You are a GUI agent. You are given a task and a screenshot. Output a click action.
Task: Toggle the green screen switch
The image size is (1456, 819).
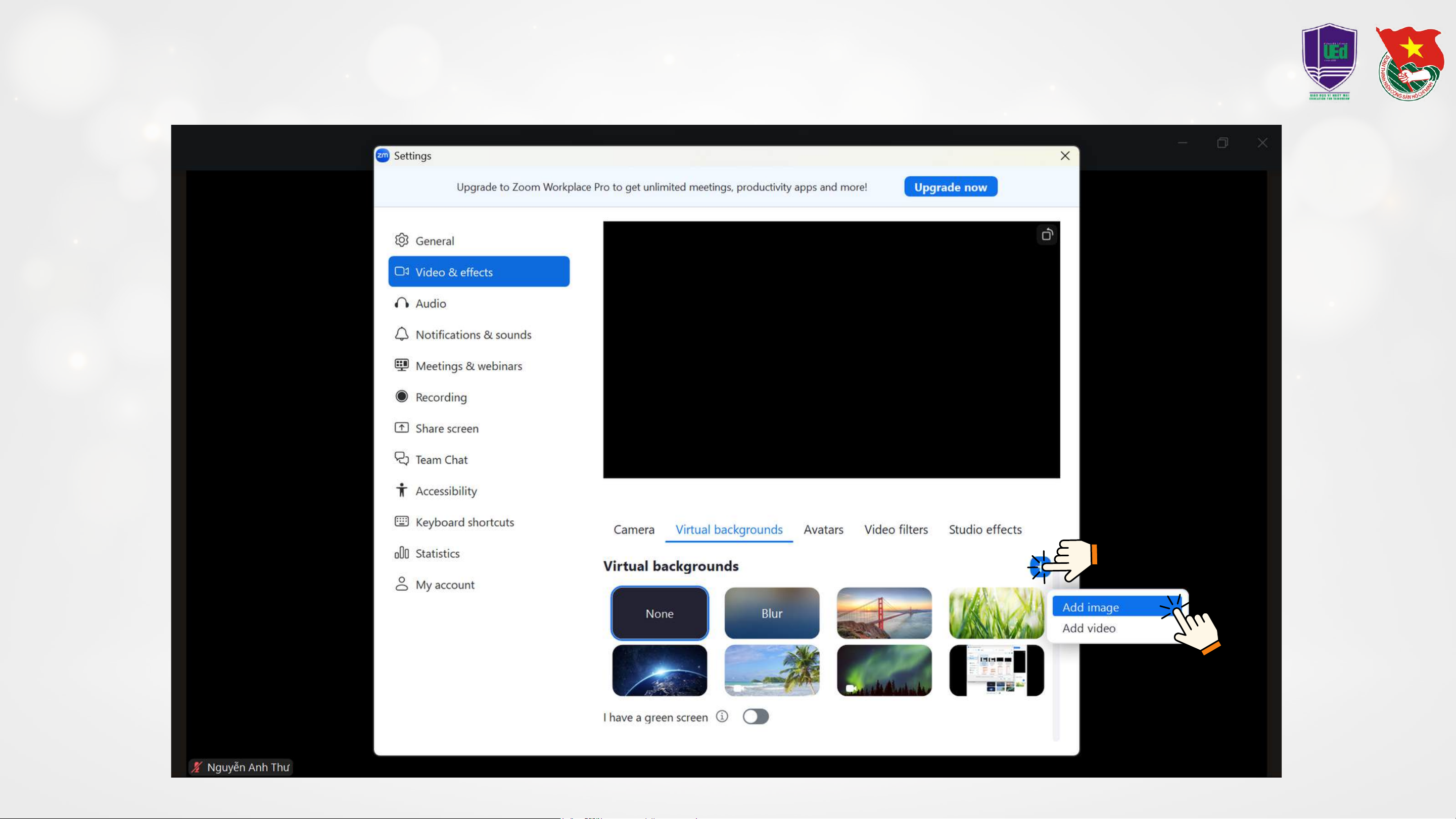click(755, 717)
